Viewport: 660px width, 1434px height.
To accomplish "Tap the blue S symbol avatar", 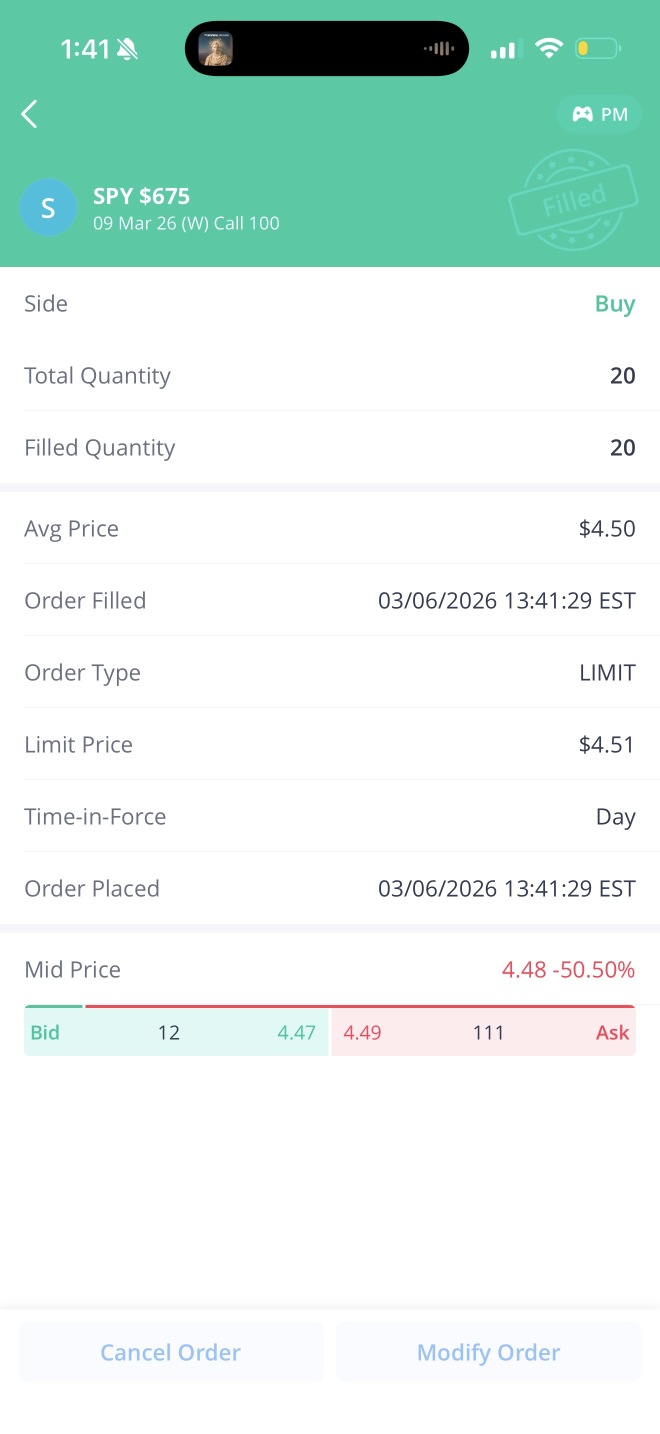I will pyautogui.click(x=48, y=208).
